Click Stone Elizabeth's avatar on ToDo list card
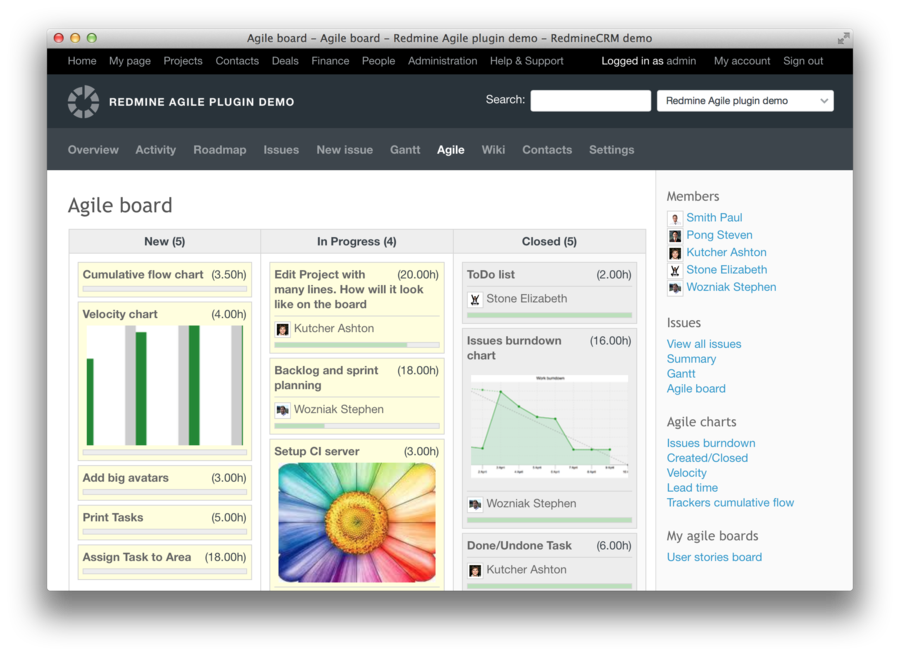The image size is (900, 656). tap(475, 299)
